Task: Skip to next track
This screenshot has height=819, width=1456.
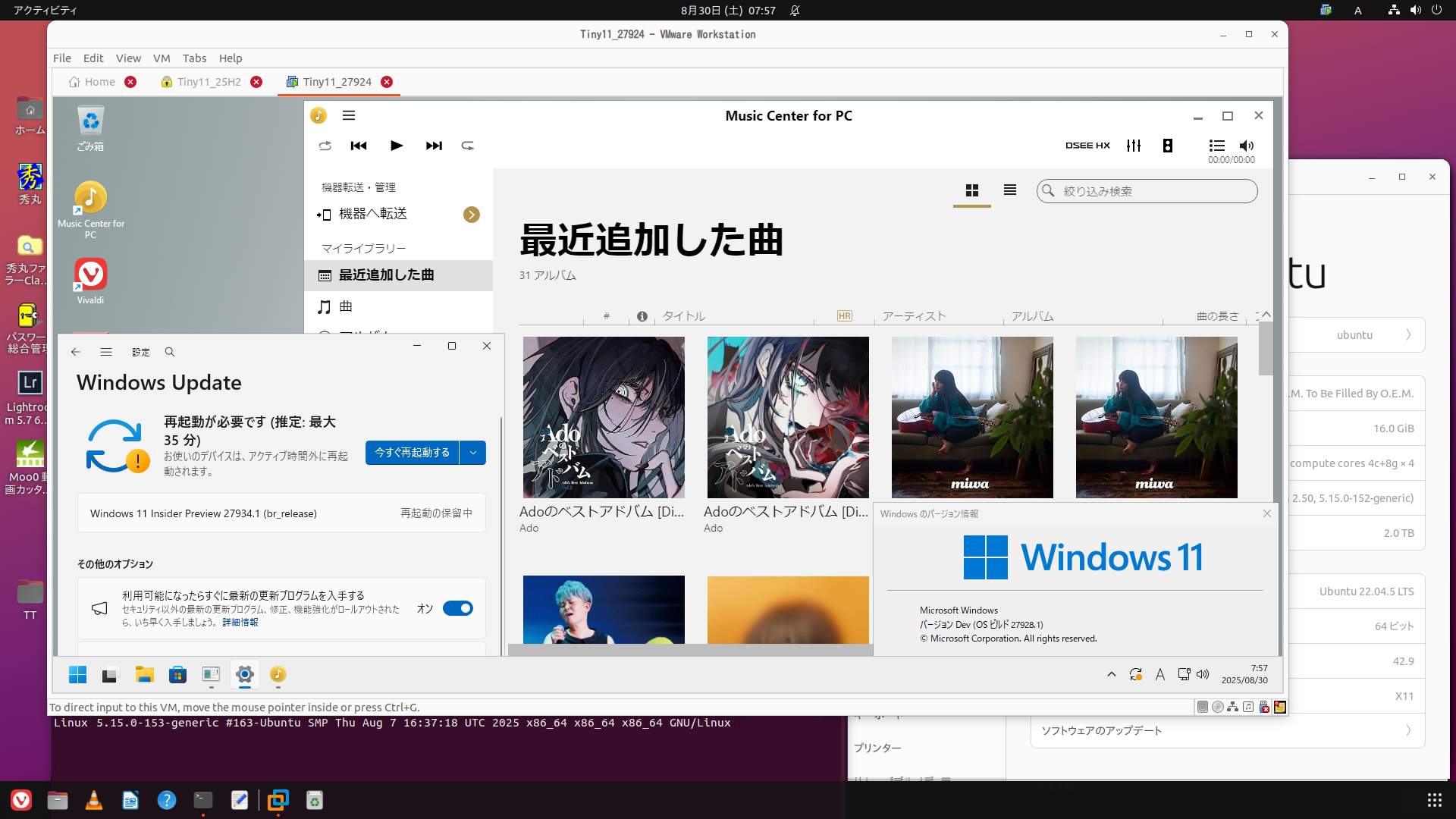Action: (434, 146)
